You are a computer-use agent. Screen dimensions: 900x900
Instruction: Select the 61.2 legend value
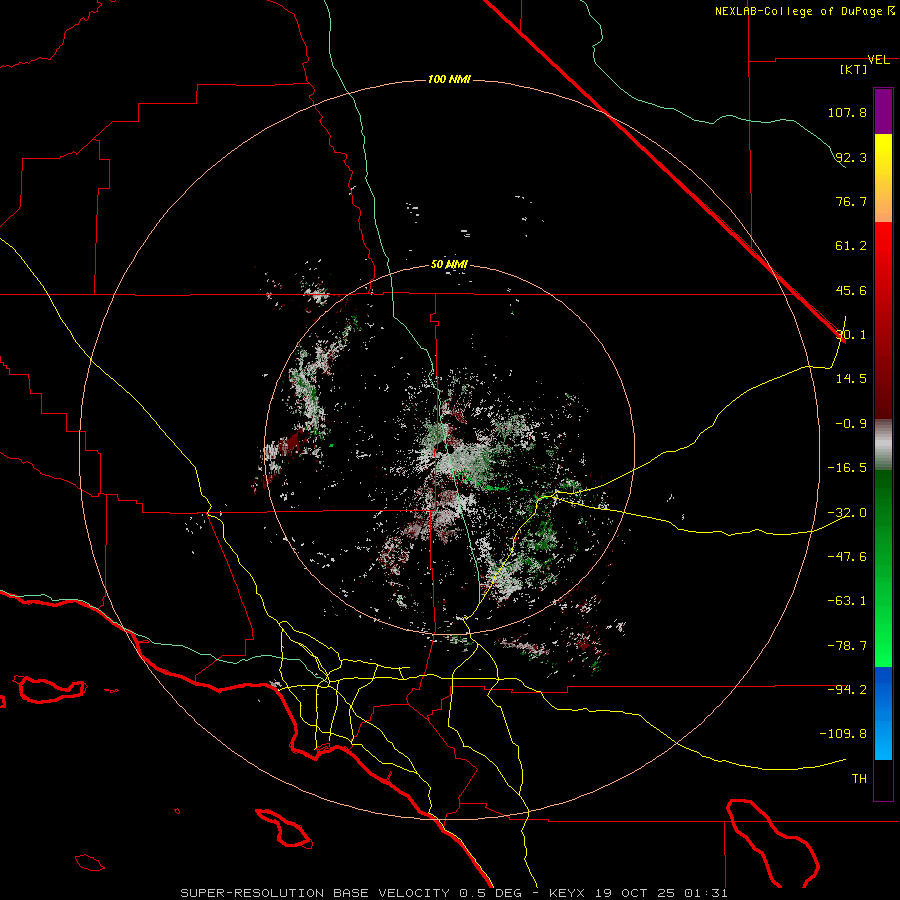coord(851,246)
